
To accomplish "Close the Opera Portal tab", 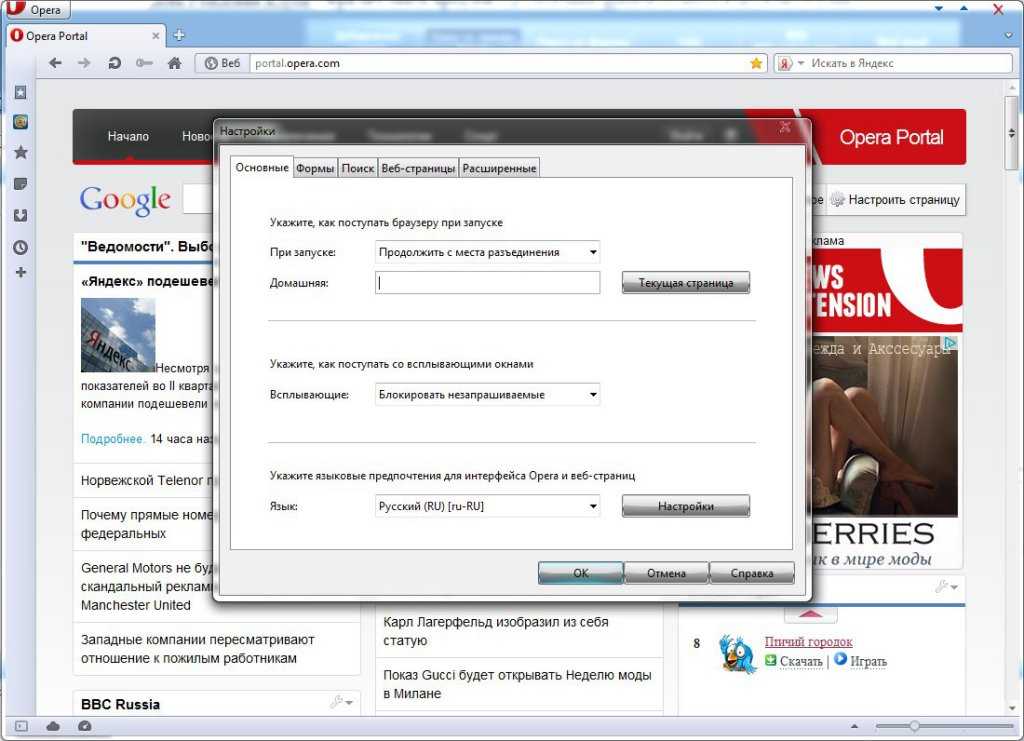I will point(155,36).
